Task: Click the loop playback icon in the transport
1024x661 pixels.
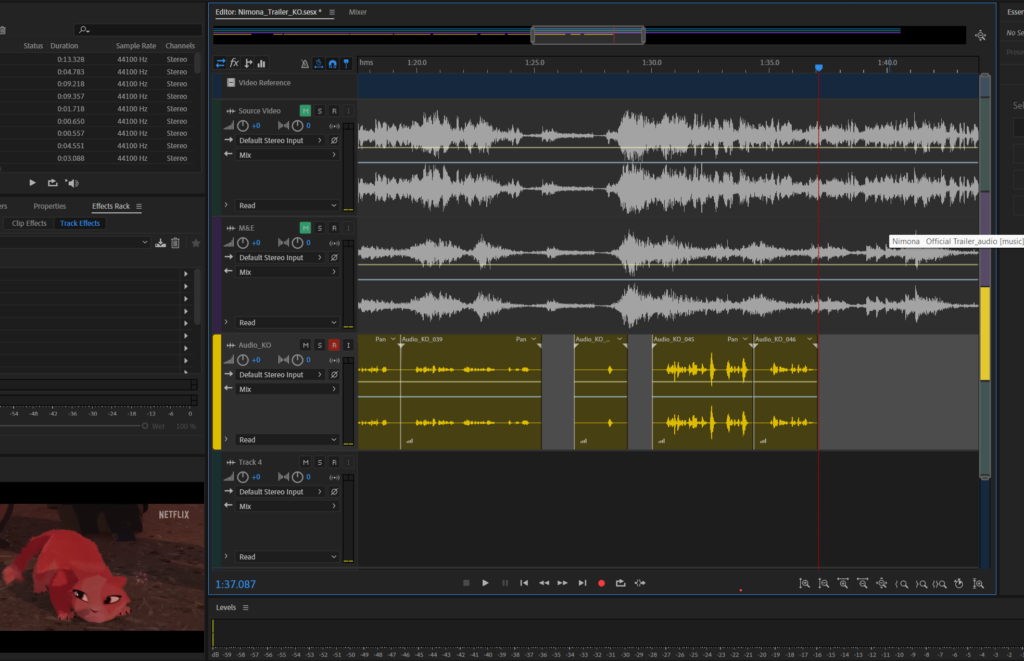Action: 620,583
